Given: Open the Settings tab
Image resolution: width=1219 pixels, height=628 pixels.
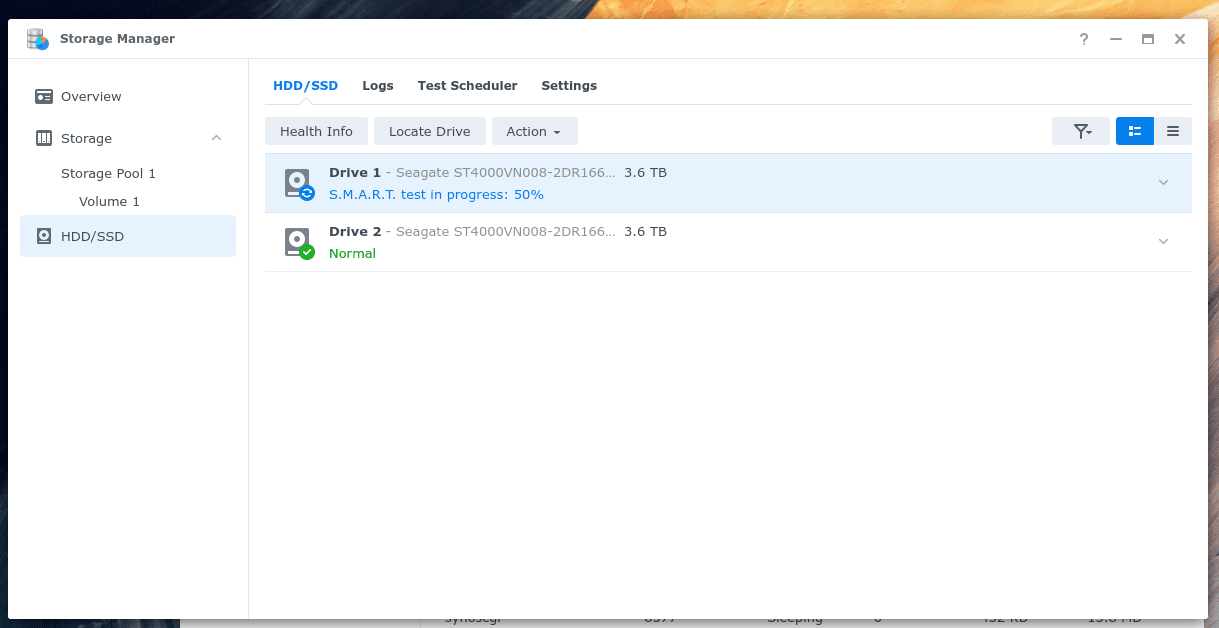Looking at the screenshot, I should pyautogui.click(x=568, y=85).
